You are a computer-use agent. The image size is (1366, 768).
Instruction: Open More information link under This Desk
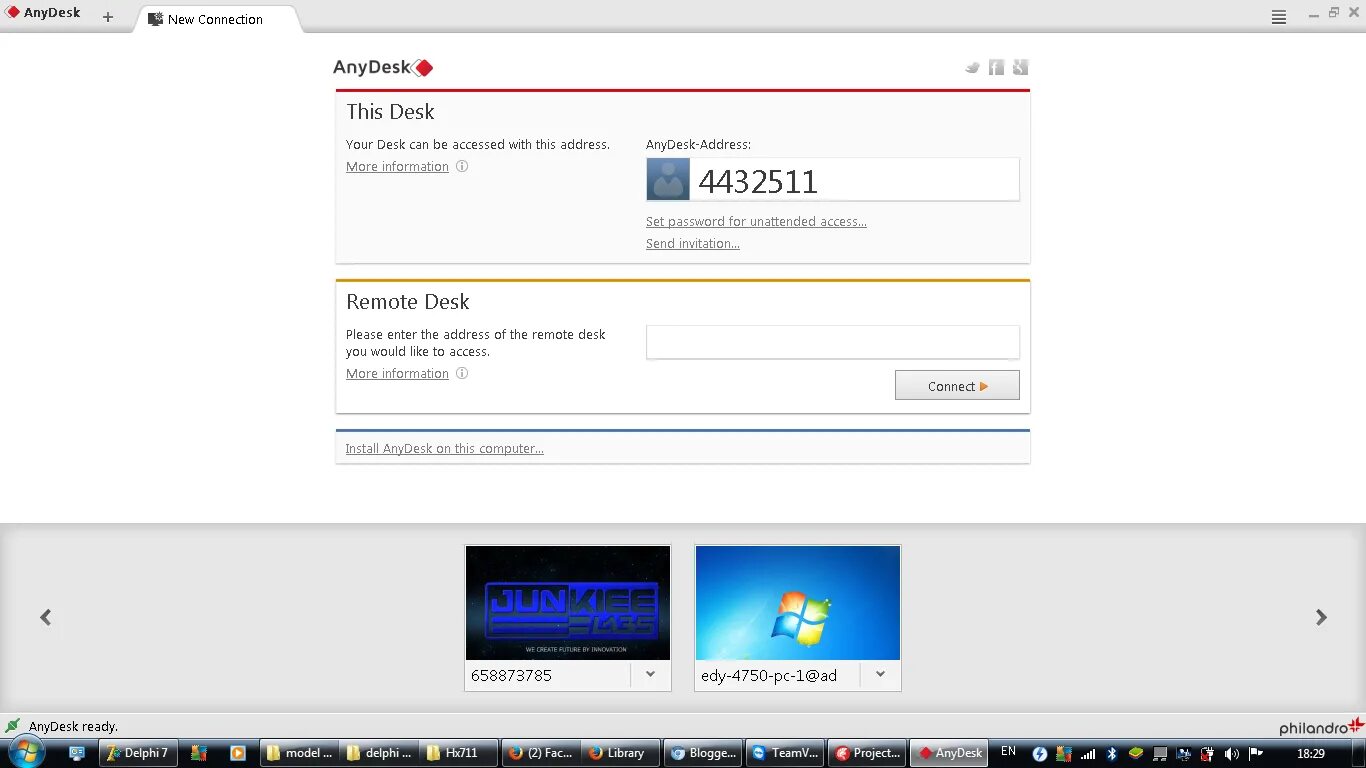(397, 166)
